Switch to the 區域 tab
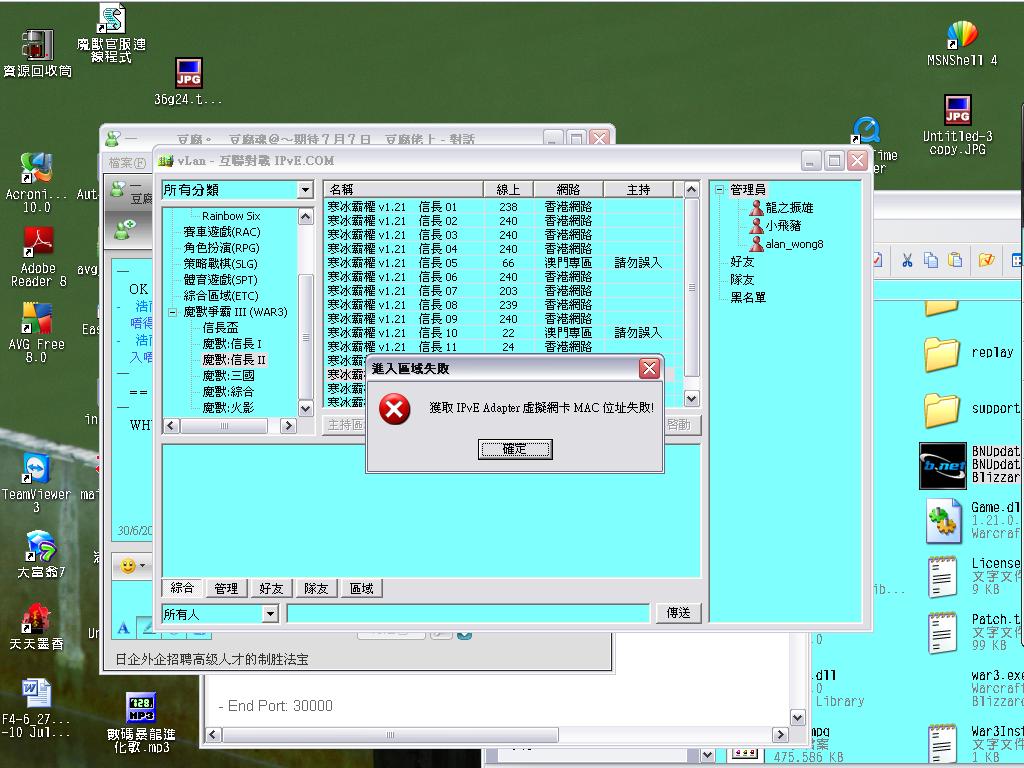The image size is (1024, 768). pos(361,588)
